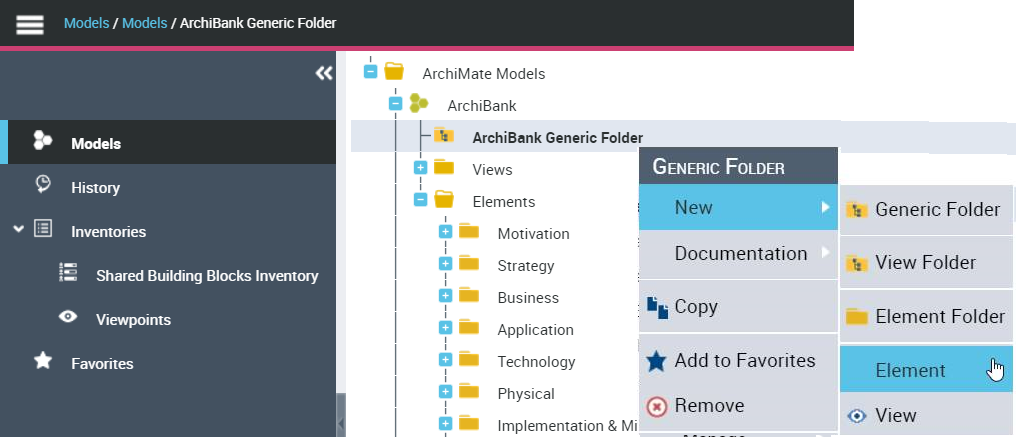Expand the Views folder node

click(x=420, y=168)
